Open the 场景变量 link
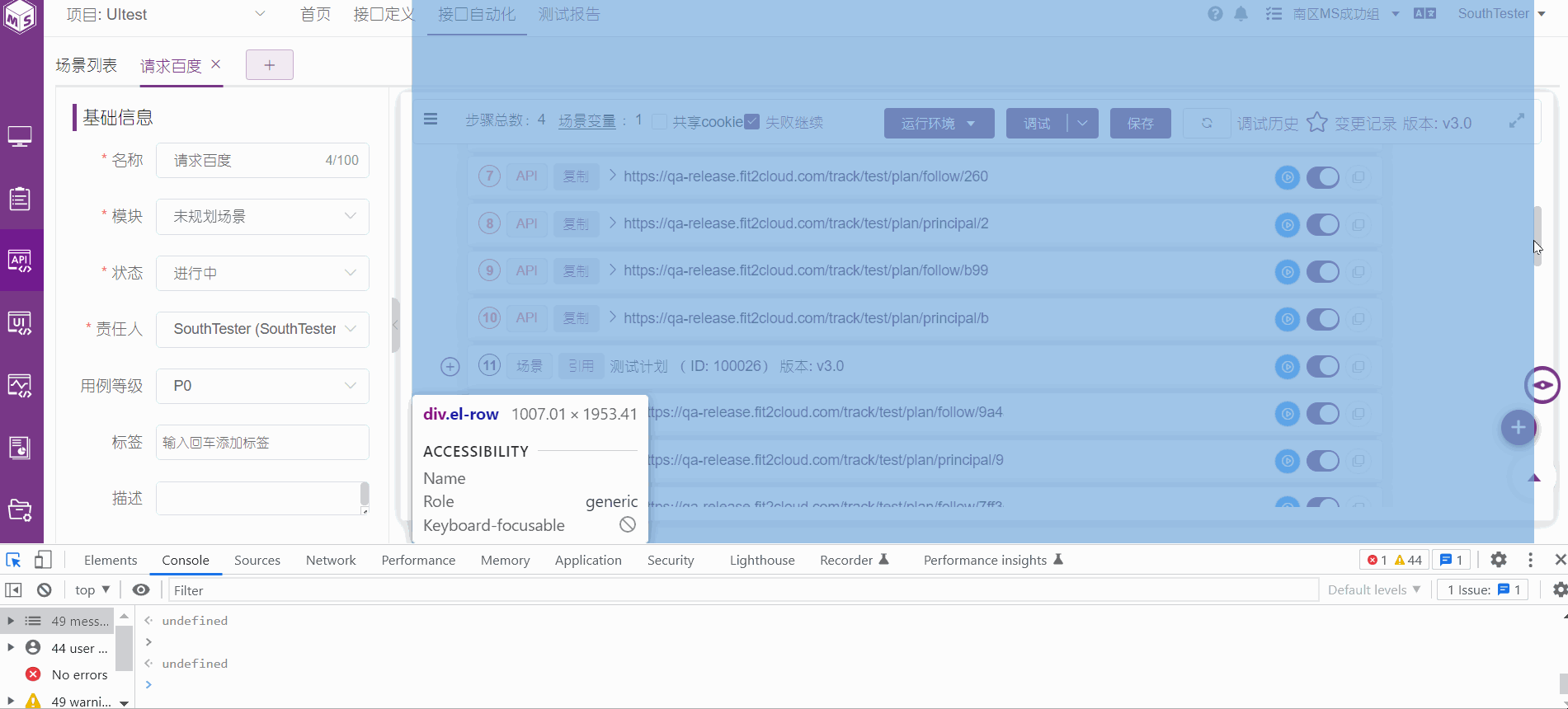 pyautogui.click(x=587, y=121)
